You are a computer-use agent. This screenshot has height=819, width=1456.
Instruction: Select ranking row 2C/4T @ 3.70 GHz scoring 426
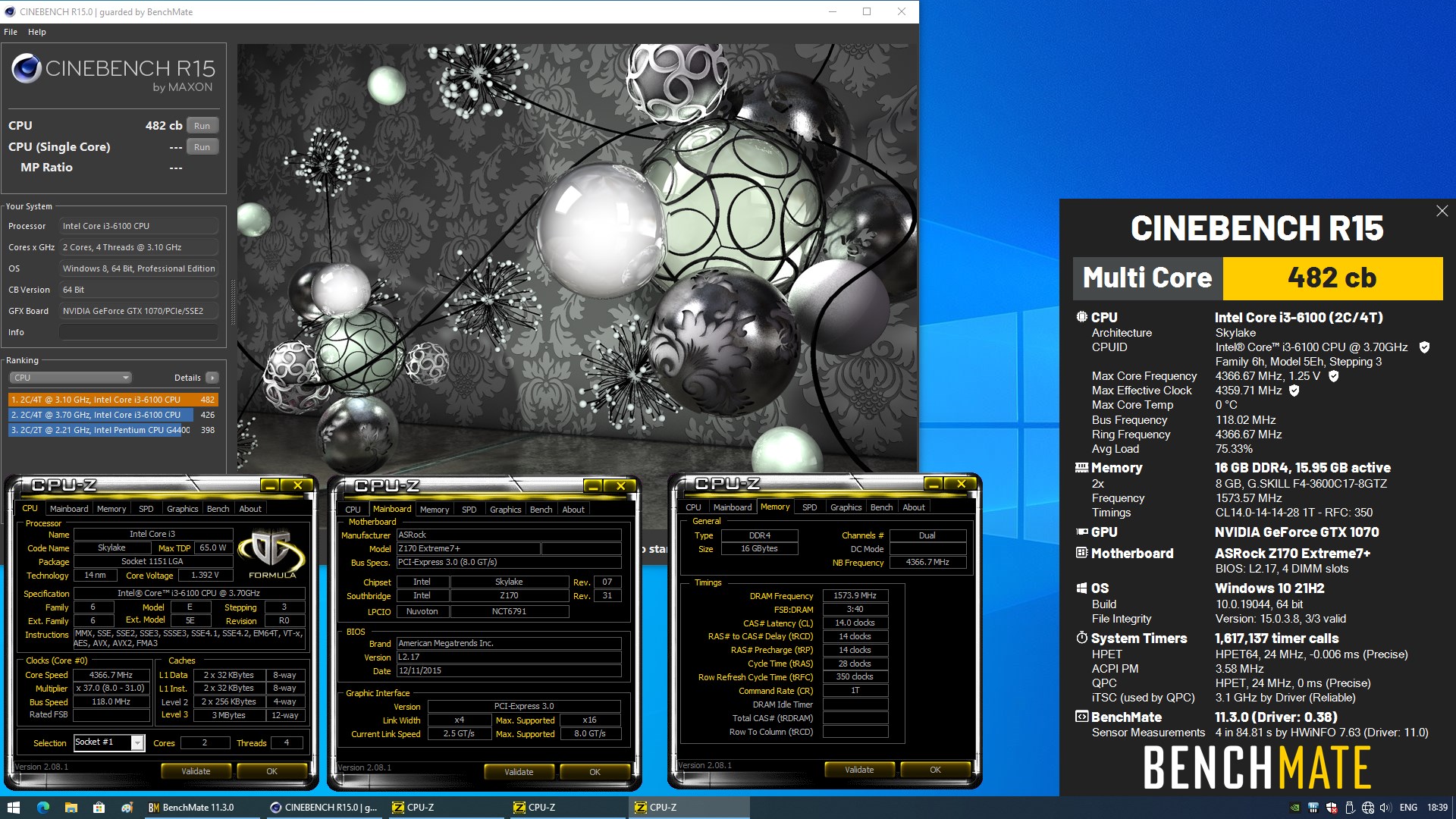114,415
